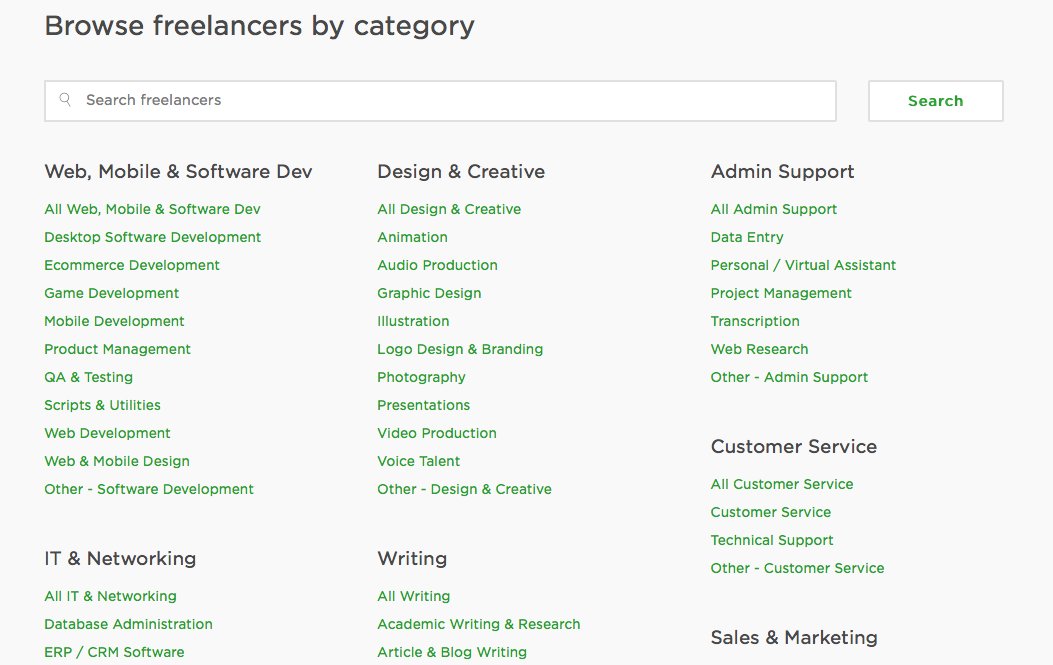Click Other - Design & Creative link
Image resolution: width=1053 pixels, height=665 pixels.
click(464, 489)
